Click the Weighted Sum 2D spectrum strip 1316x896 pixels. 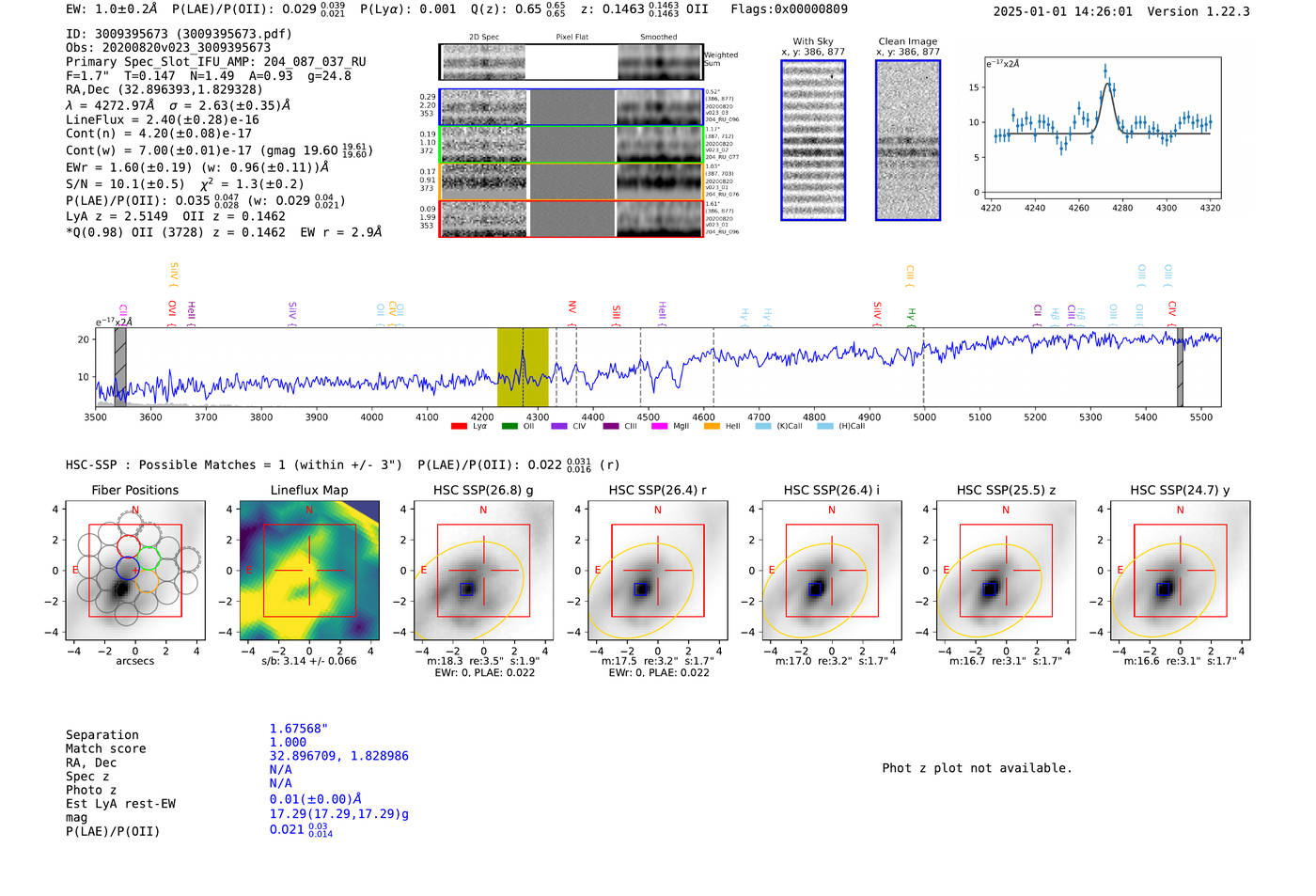[571, 62]
